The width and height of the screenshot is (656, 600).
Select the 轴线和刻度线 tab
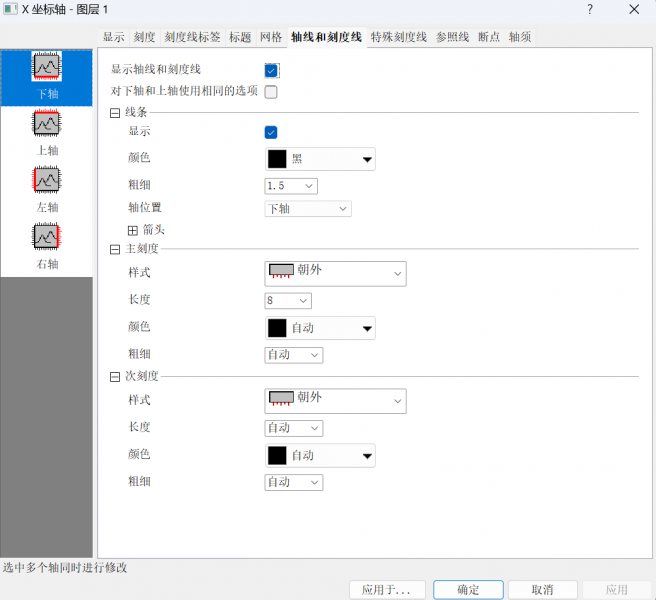[x=327, y=37]
